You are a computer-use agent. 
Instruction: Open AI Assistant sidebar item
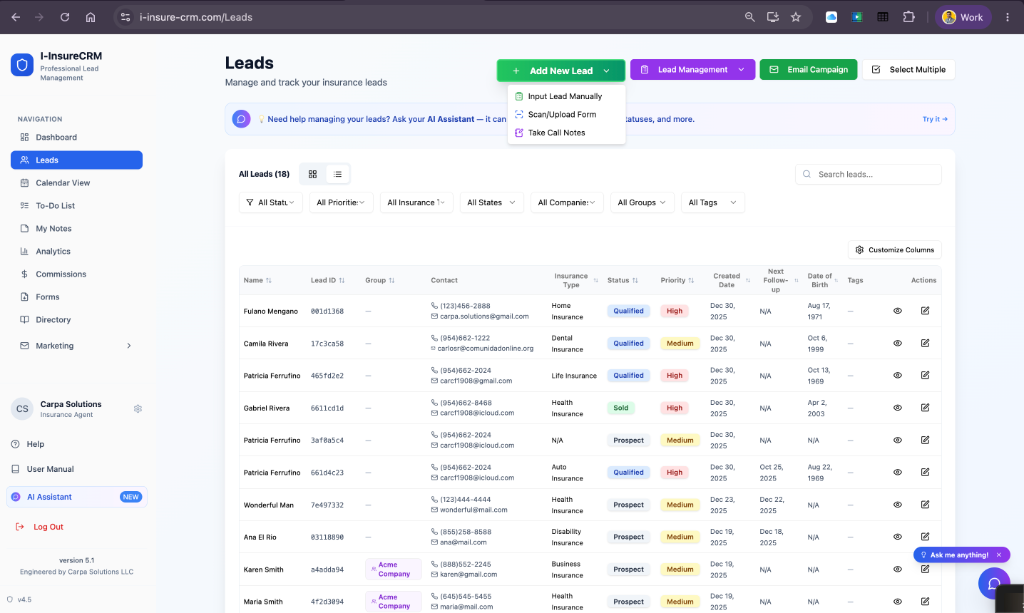coord(76,497)
